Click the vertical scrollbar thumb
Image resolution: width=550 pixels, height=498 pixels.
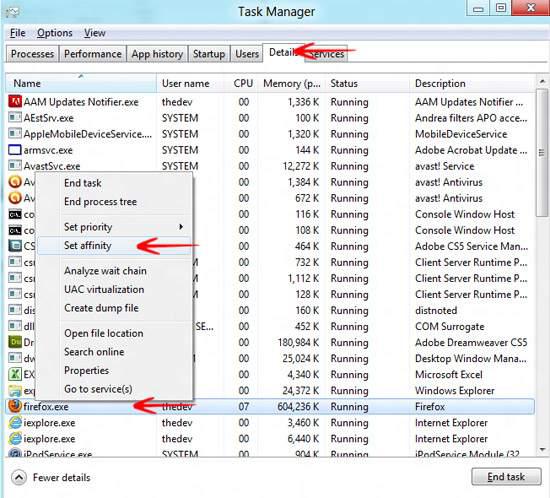click(542, 153)
